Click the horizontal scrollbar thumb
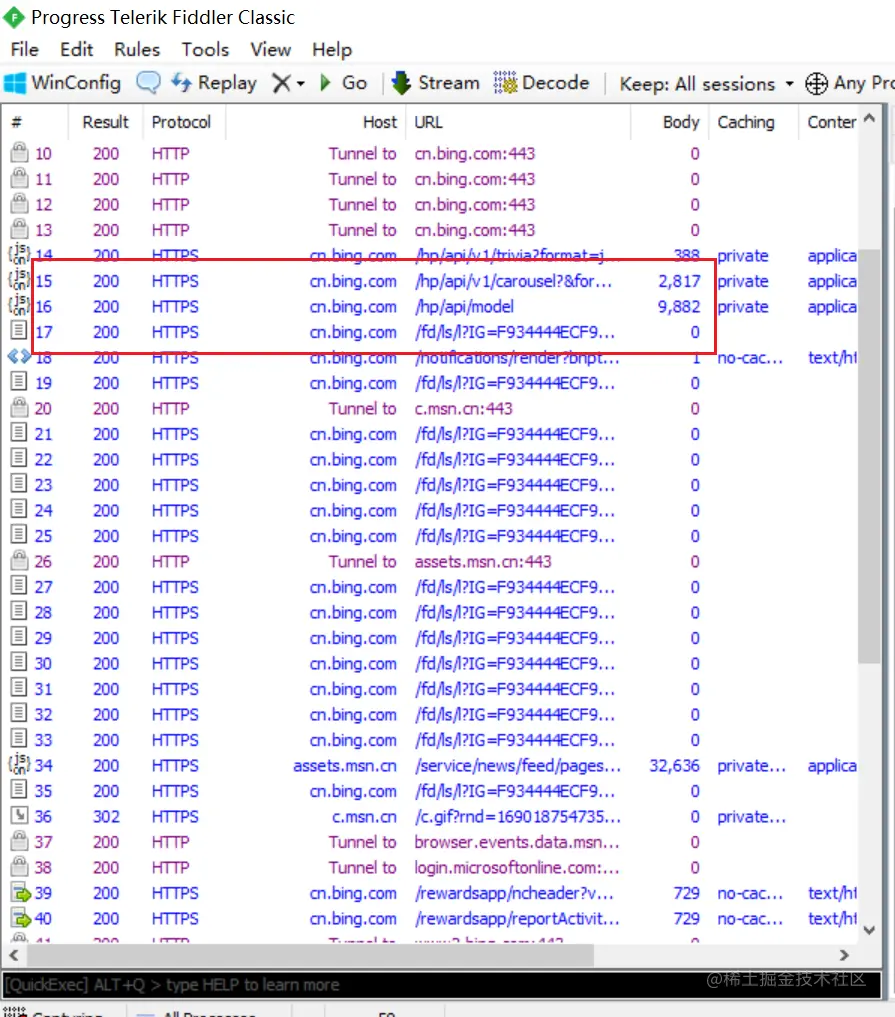This screenshot has width=895, height=1017. [310, 955]
